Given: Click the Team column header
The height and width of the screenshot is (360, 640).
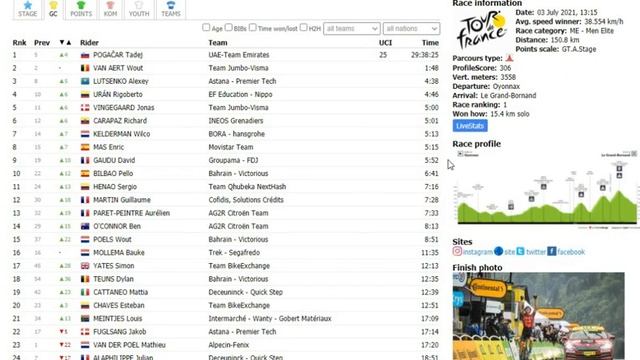Looking at the screenshot, I should point(218,42).
